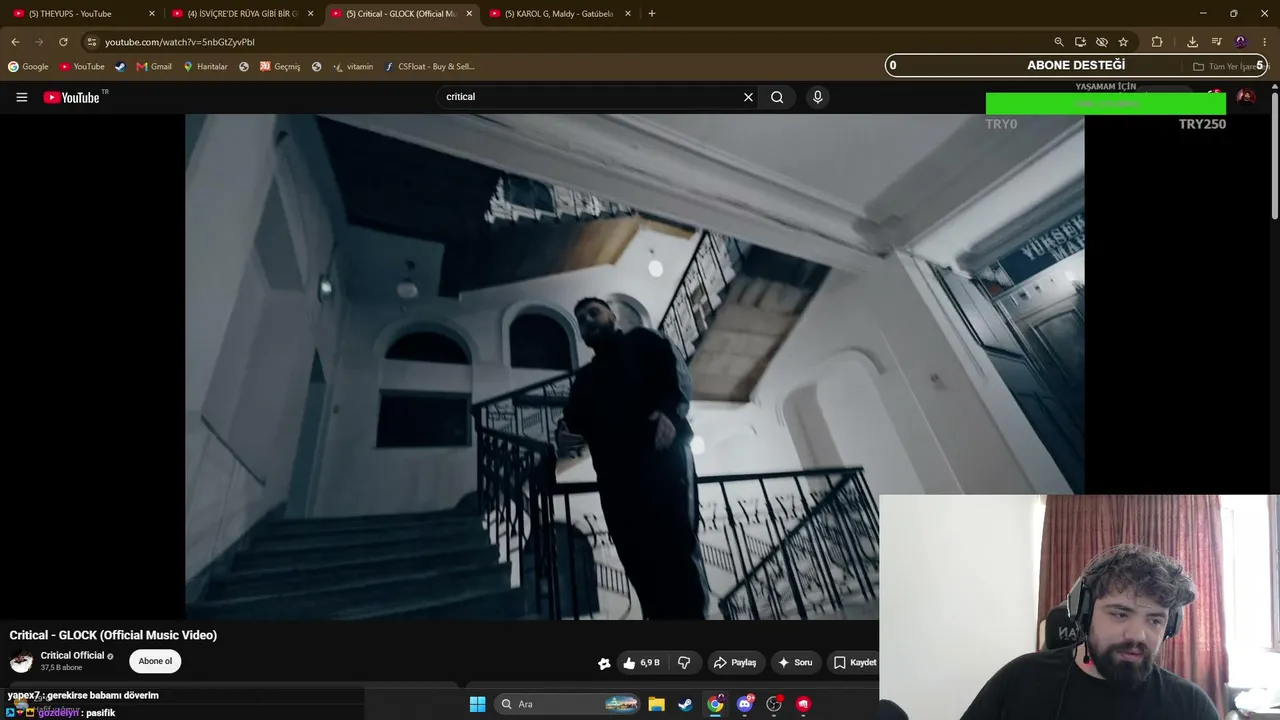The width and height of the screenshot is (1280, 720).
Task: Toggle the crossed-eye tracking protection icon
Action: pos(1102,42)
